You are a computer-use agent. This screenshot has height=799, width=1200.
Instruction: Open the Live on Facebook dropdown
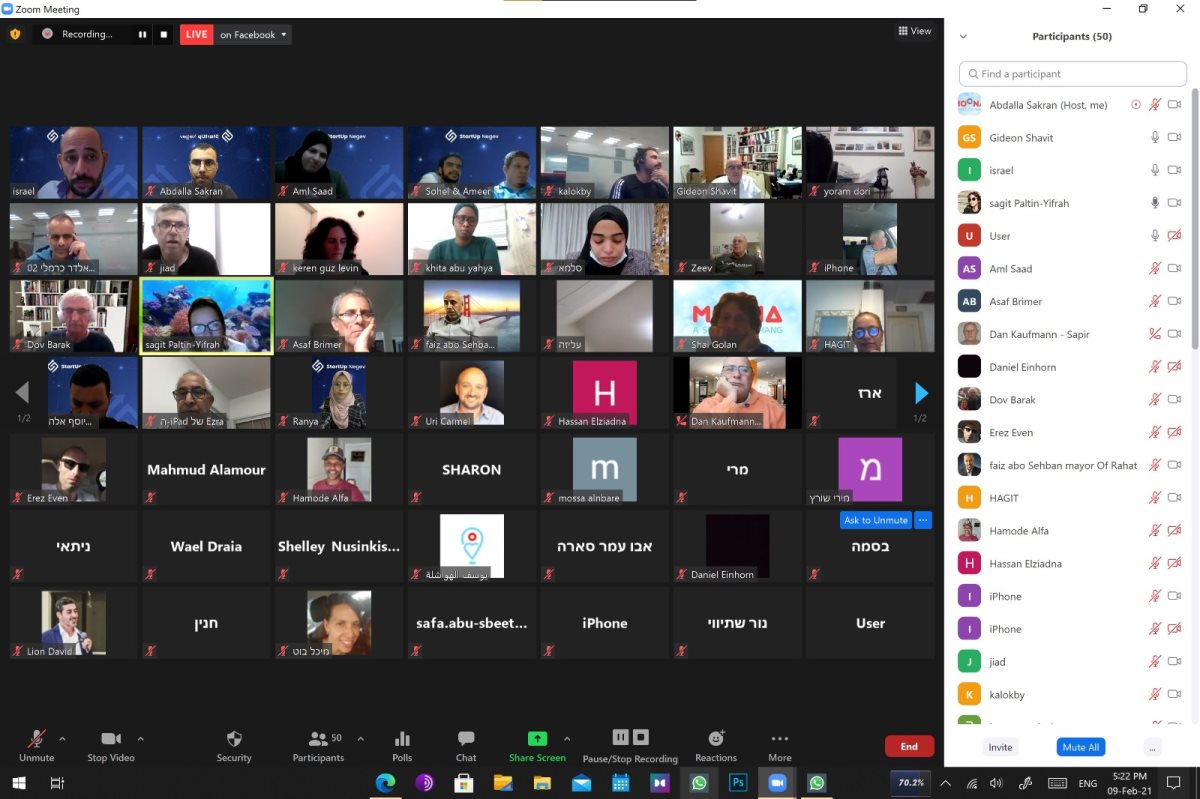point(253,34)
